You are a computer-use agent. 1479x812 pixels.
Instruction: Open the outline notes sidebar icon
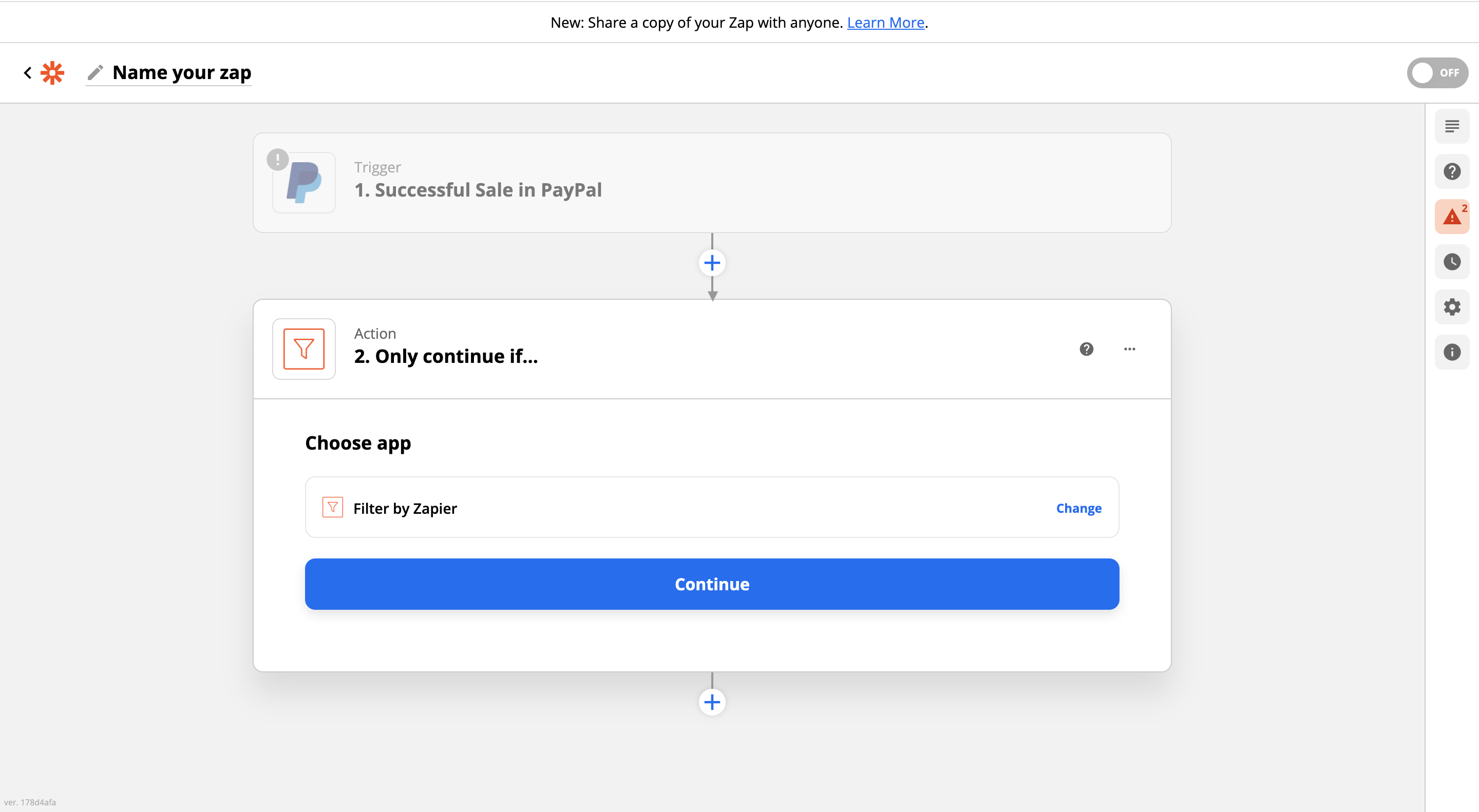point(1451,126)
